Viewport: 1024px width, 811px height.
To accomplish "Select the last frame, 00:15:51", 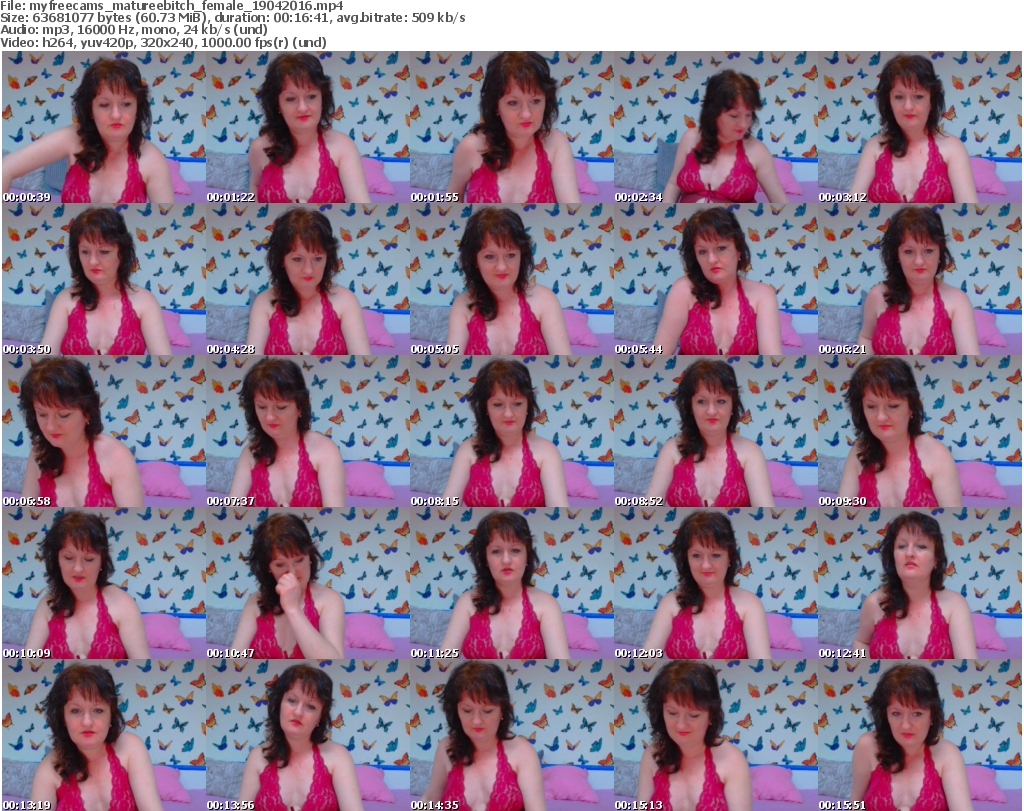I will 920,735.
